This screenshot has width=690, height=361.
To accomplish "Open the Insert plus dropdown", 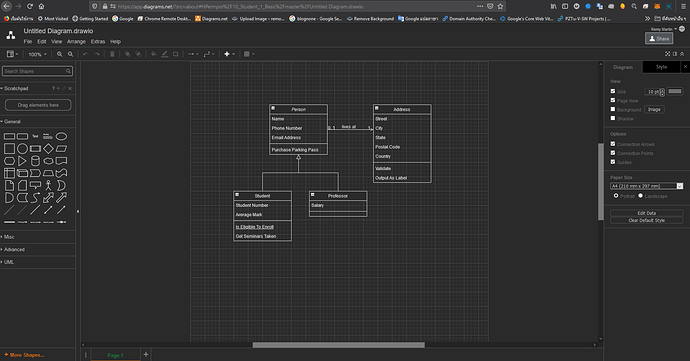I will click(x=229, y=54).
